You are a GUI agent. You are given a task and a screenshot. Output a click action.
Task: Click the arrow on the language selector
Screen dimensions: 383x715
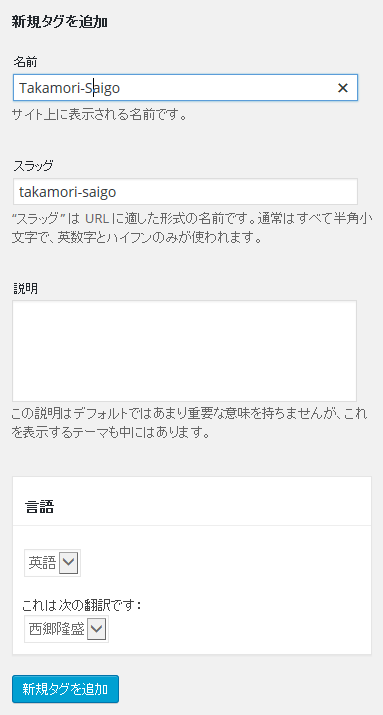pyautogui.click(x=69, y=563)
